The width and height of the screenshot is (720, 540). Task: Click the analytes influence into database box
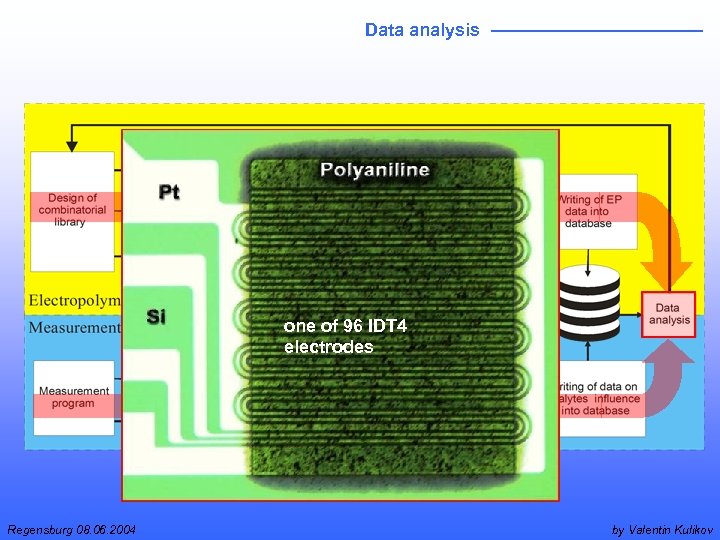click(x=602, y=399)
